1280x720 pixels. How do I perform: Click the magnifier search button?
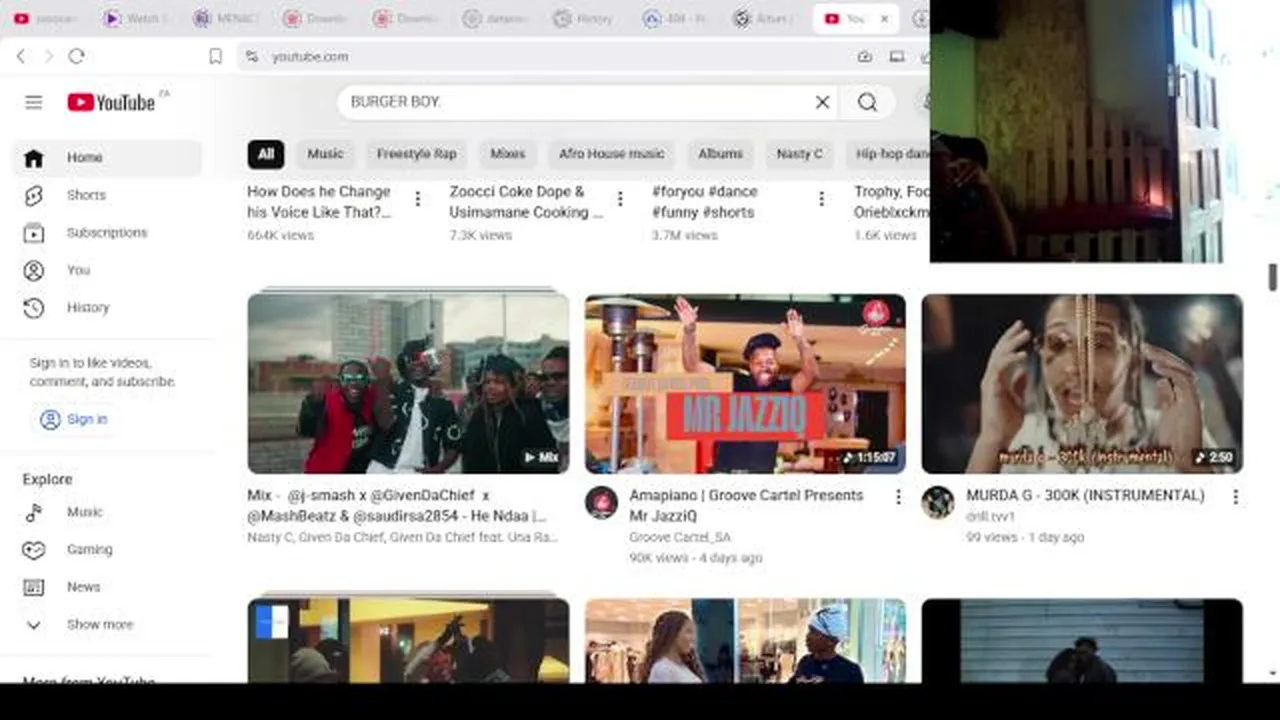[x=867, y=102]
